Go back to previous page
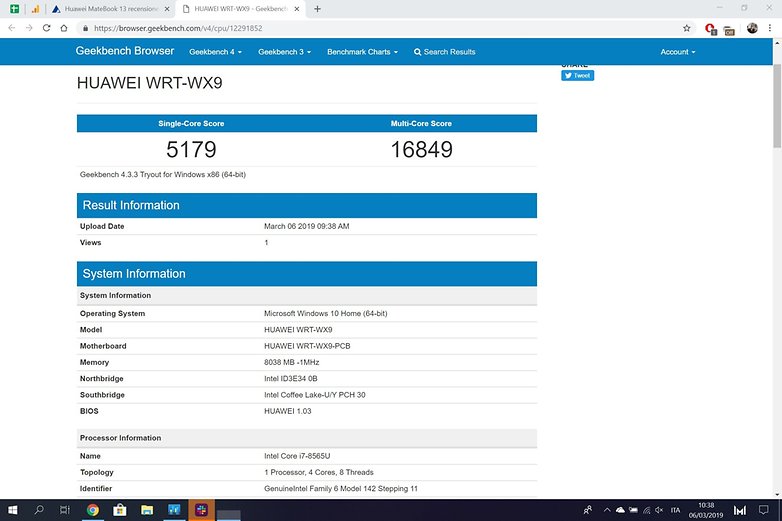Screen dimensions: 782x521 11,28
